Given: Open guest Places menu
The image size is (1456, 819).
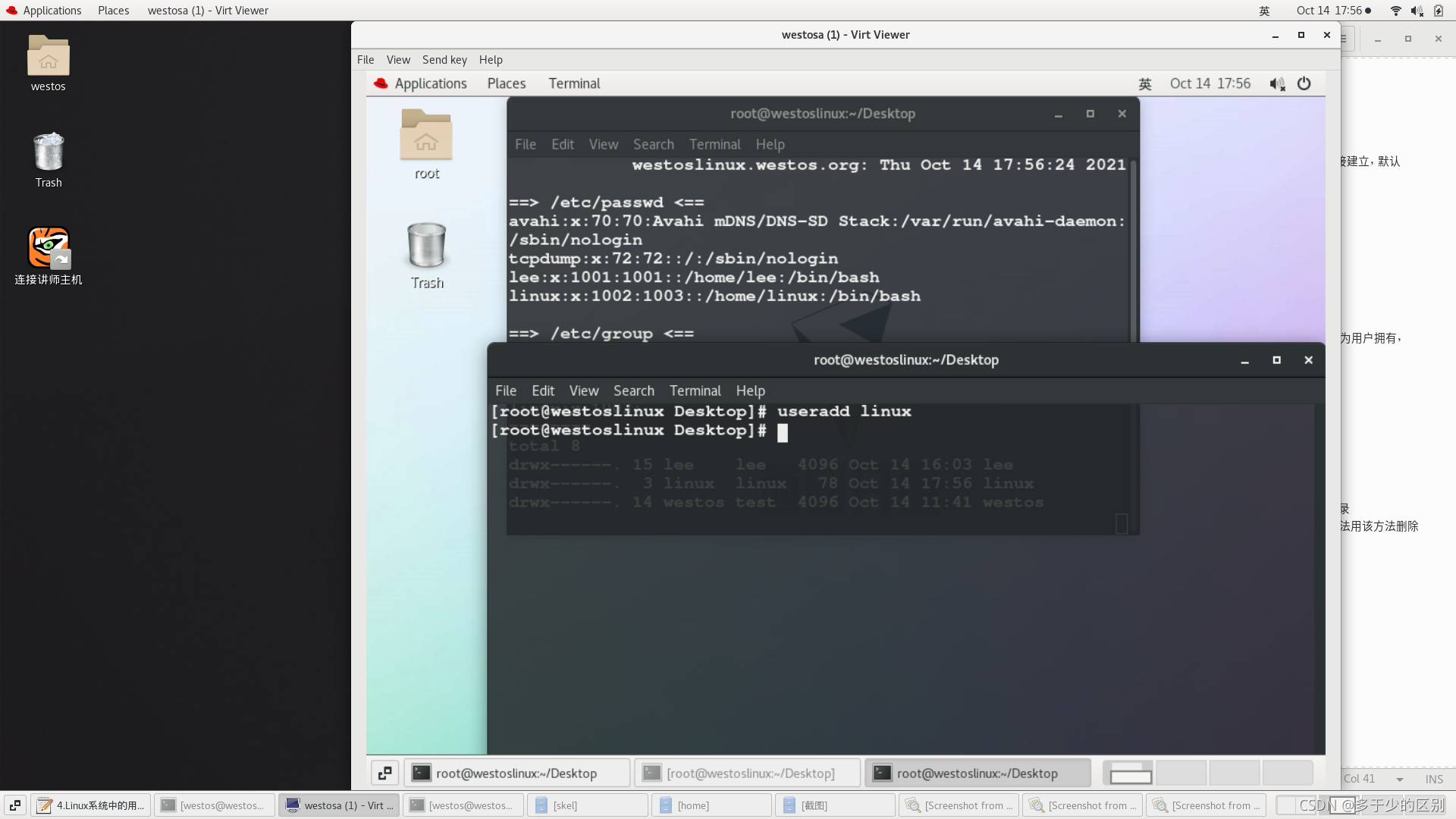Looking at the screenshot, I should tap(506, 83).
